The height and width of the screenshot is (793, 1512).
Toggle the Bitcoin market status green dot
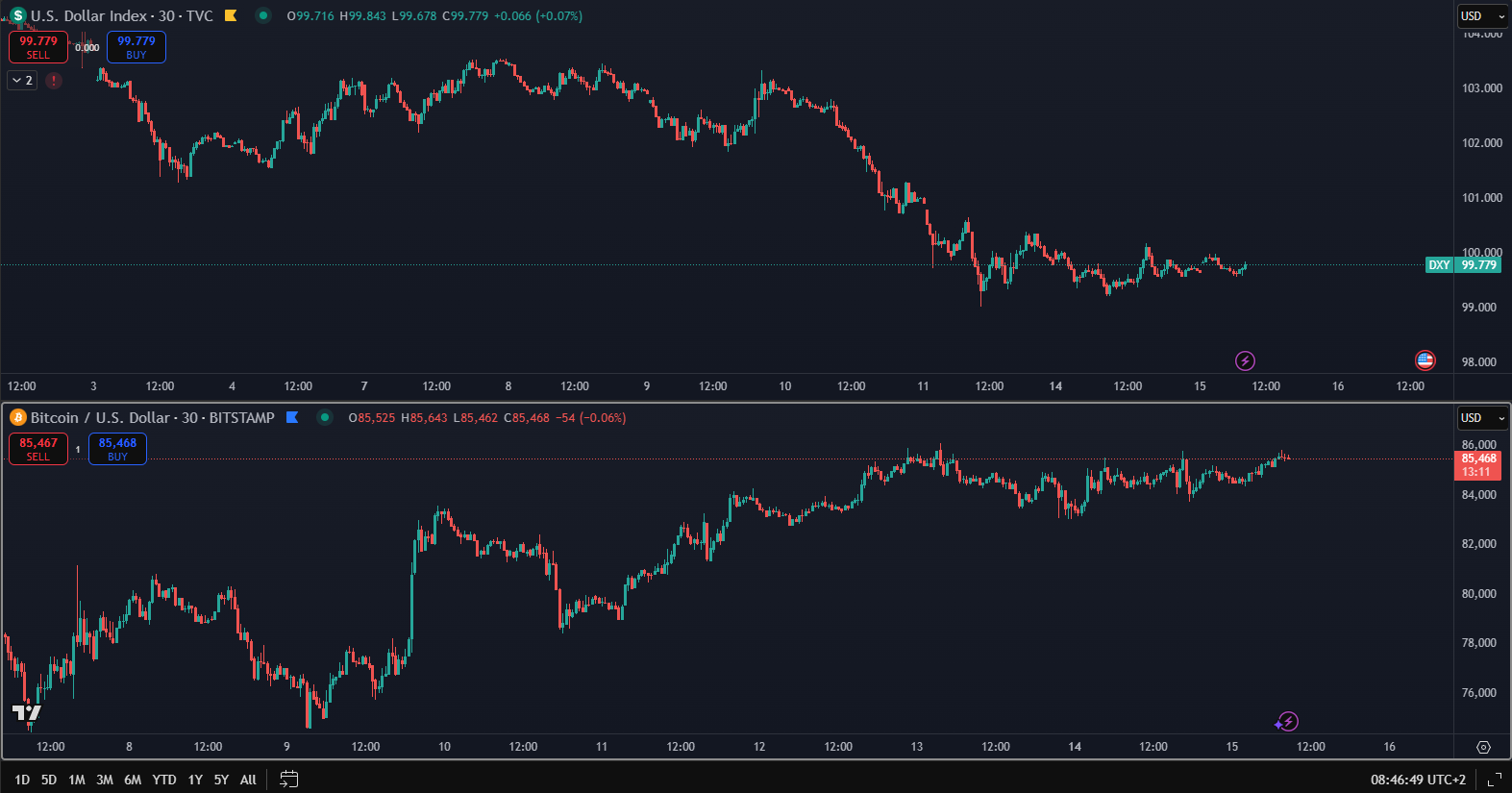pyautogui.click(x=325, y=417)
